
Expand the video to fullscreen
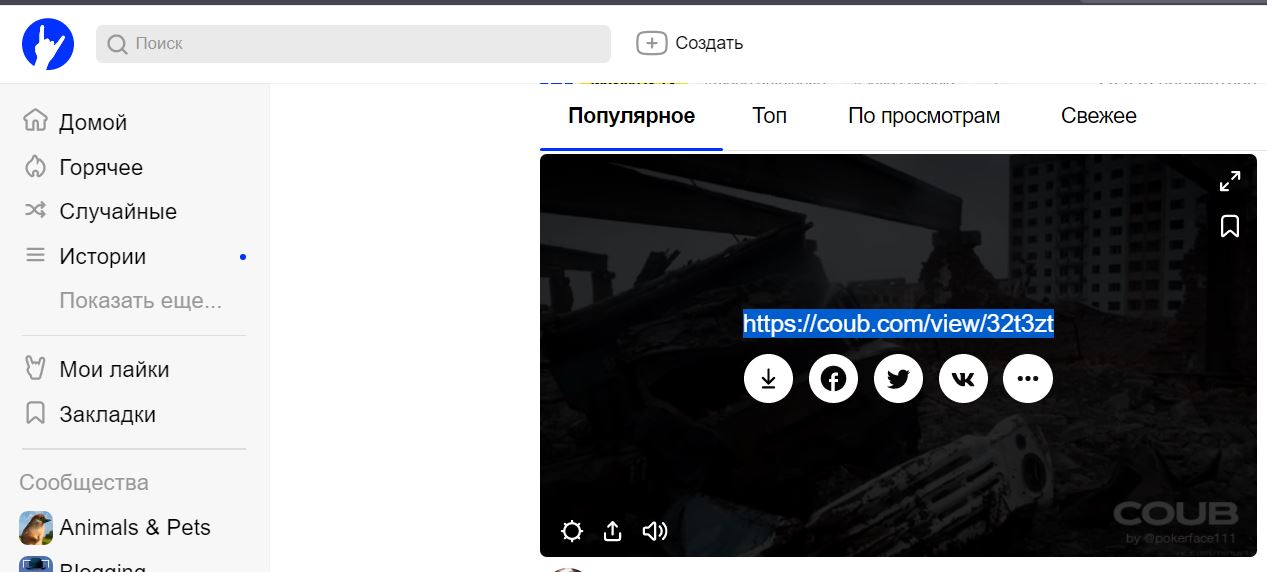pos(1230,181)
